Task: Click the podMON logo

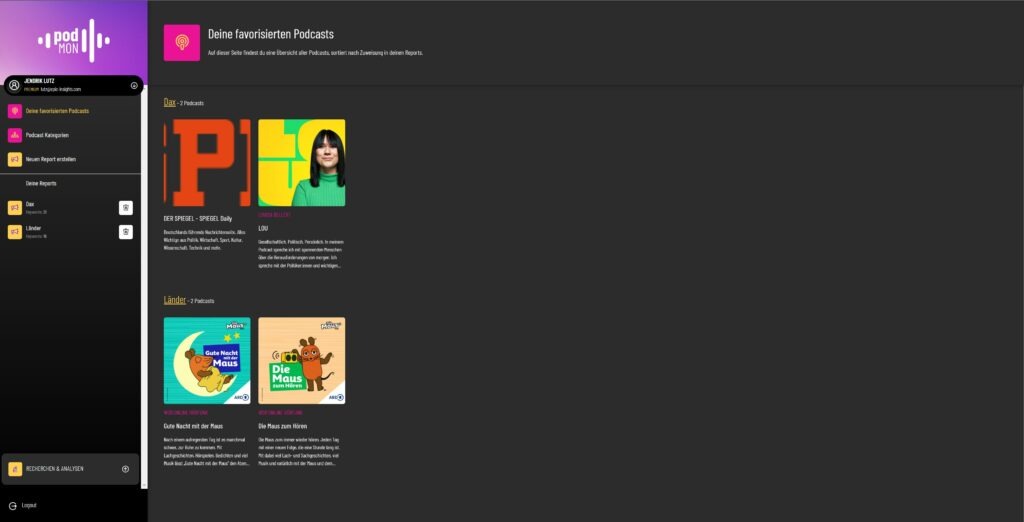Action: point(74,41)
